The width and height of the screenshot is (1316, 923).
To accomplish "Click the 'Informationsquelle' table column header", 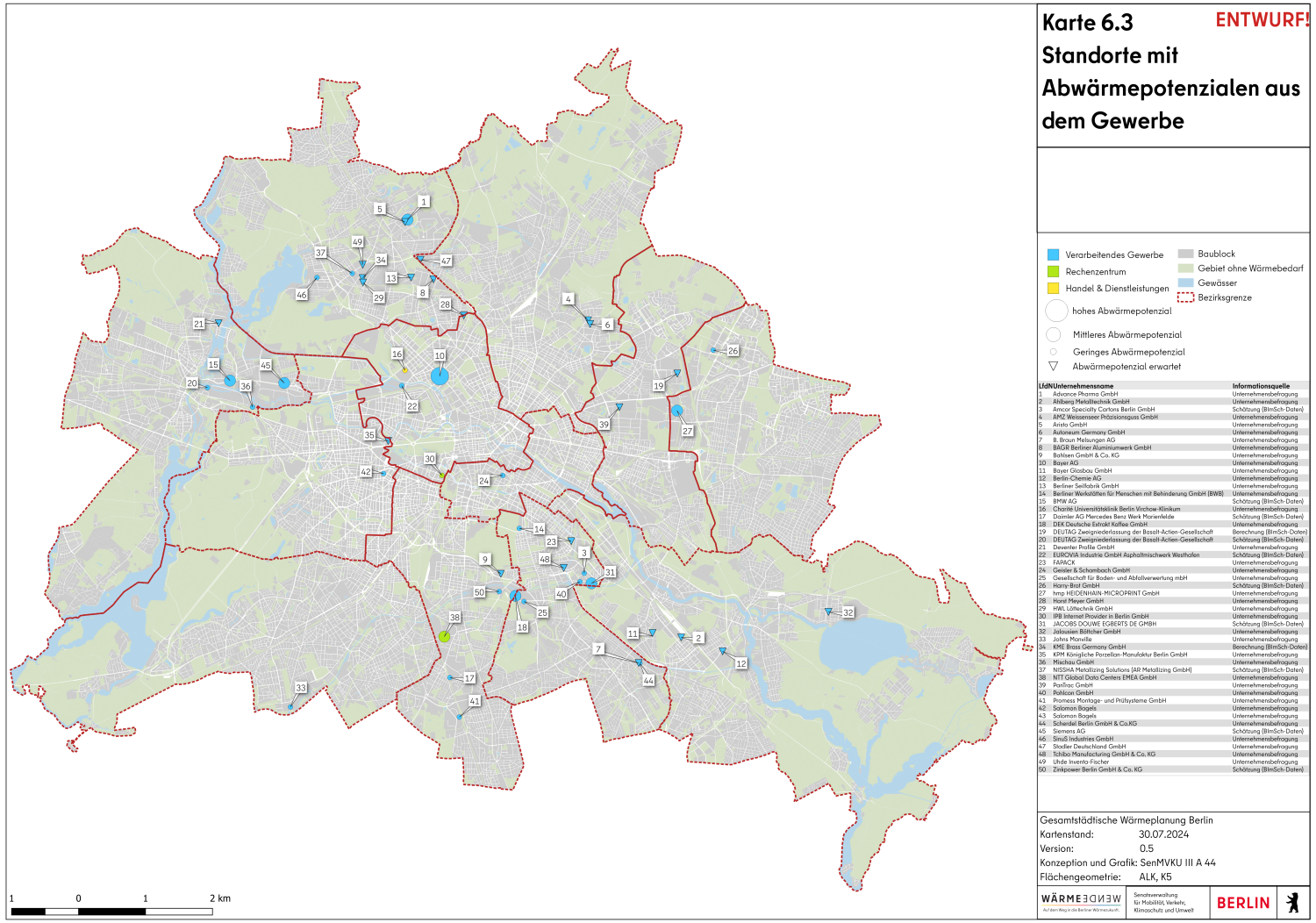I will point(1261,386).
